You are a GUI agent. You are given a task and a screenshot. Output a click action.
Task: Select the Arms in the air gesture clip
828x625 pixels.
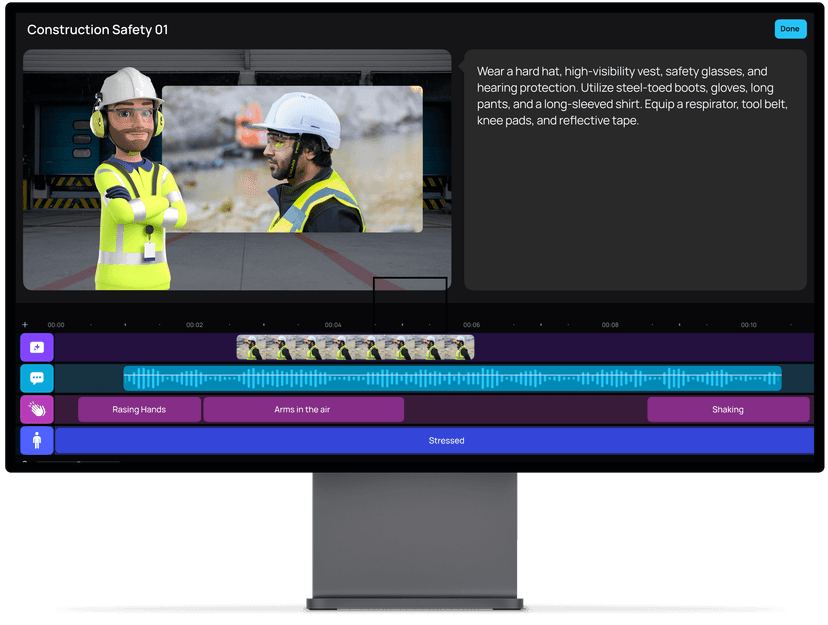click(x=303, y=409)
